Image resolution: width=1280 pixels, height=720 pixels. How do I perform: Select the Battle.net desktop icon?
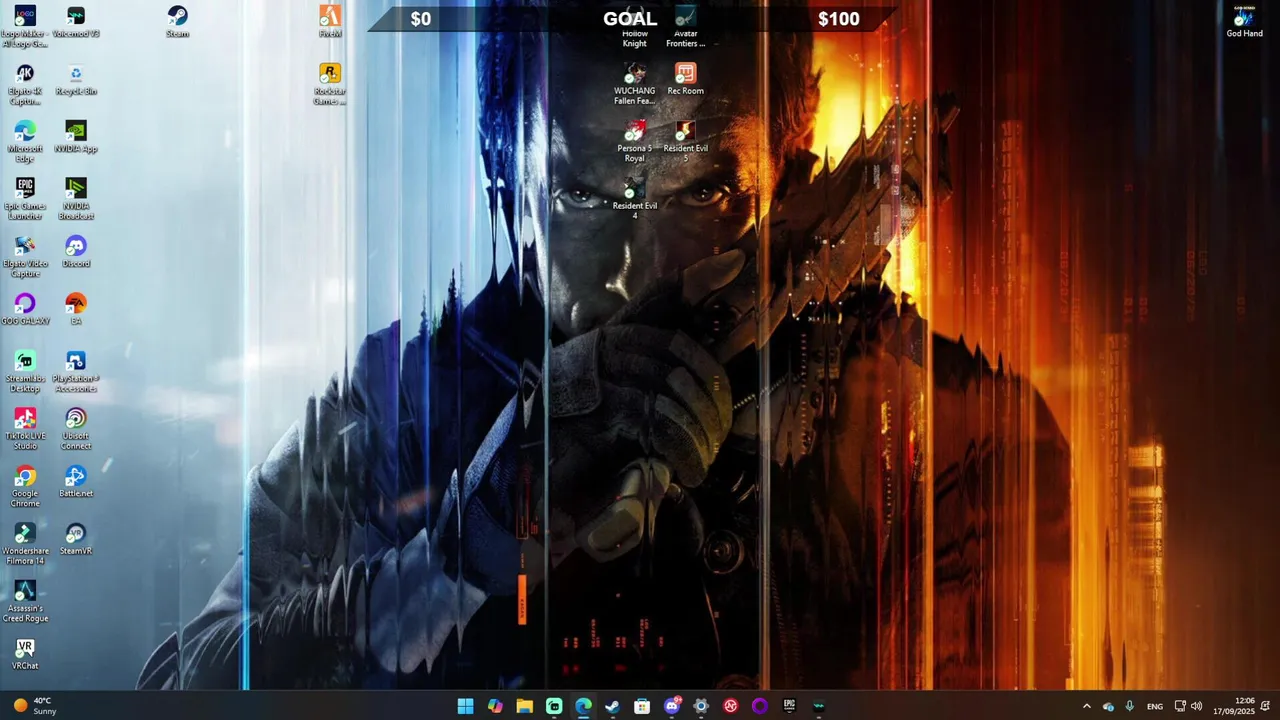click(76, 482)
